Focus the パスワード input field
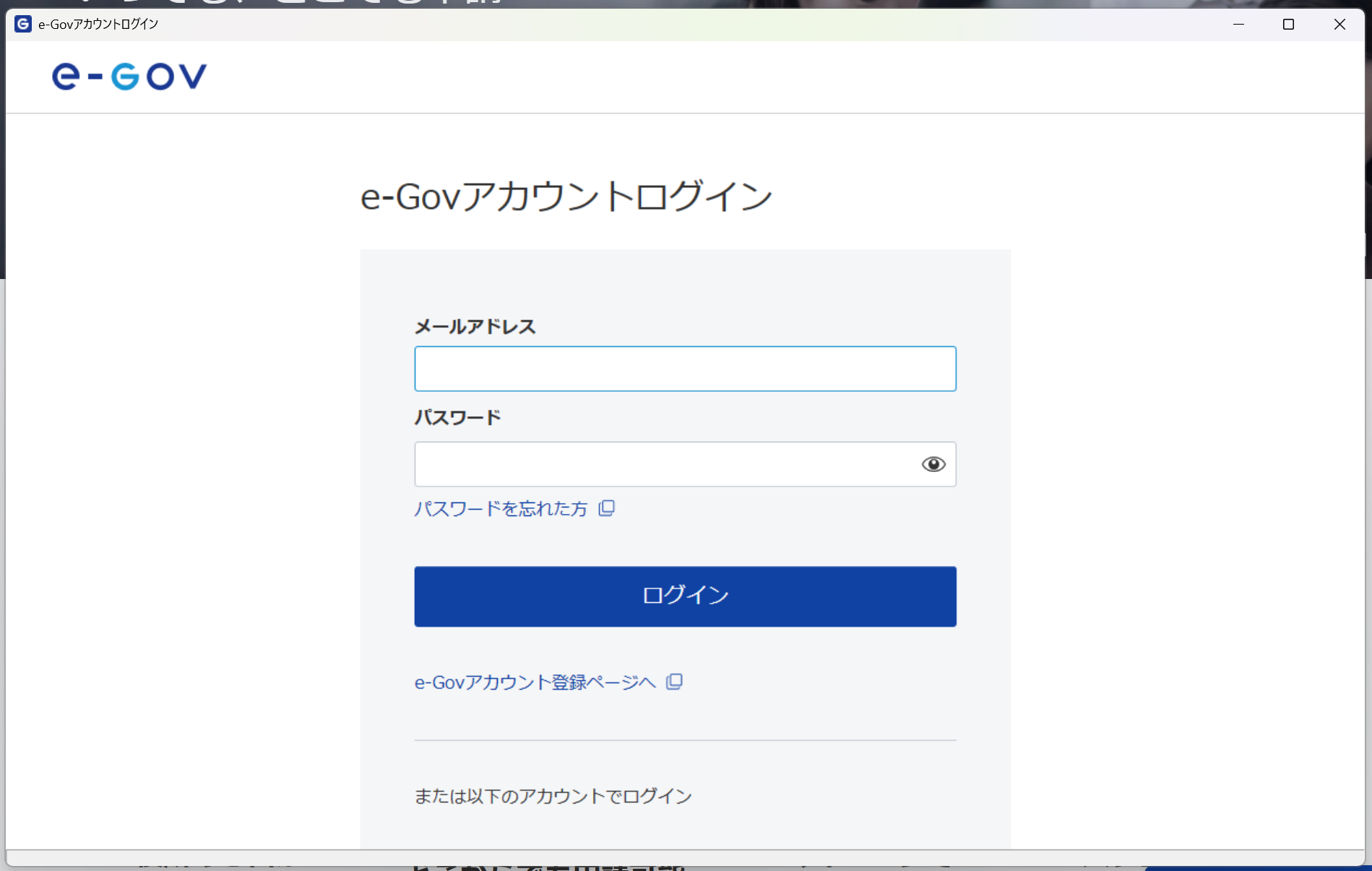 [685, 464]
